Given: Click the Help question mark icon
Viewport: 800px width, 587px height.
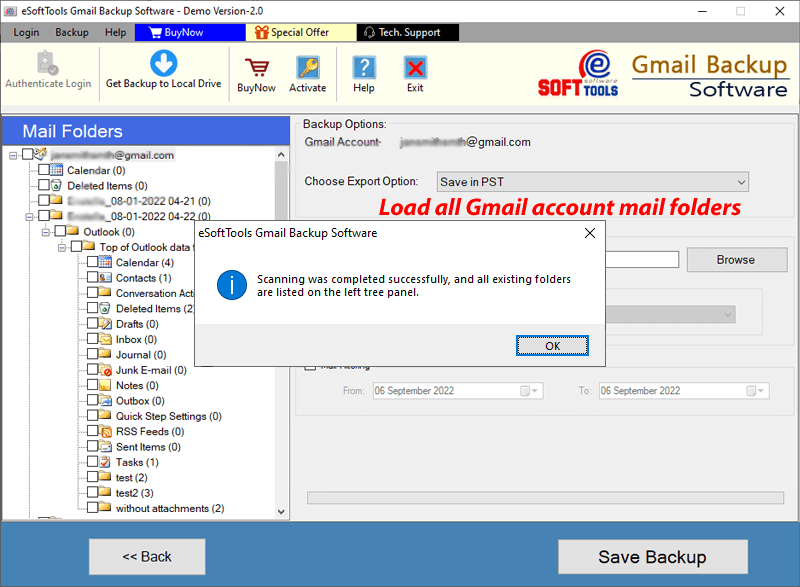Looking at the screenshot, I should pyautogui.click(x=363, y=66).
